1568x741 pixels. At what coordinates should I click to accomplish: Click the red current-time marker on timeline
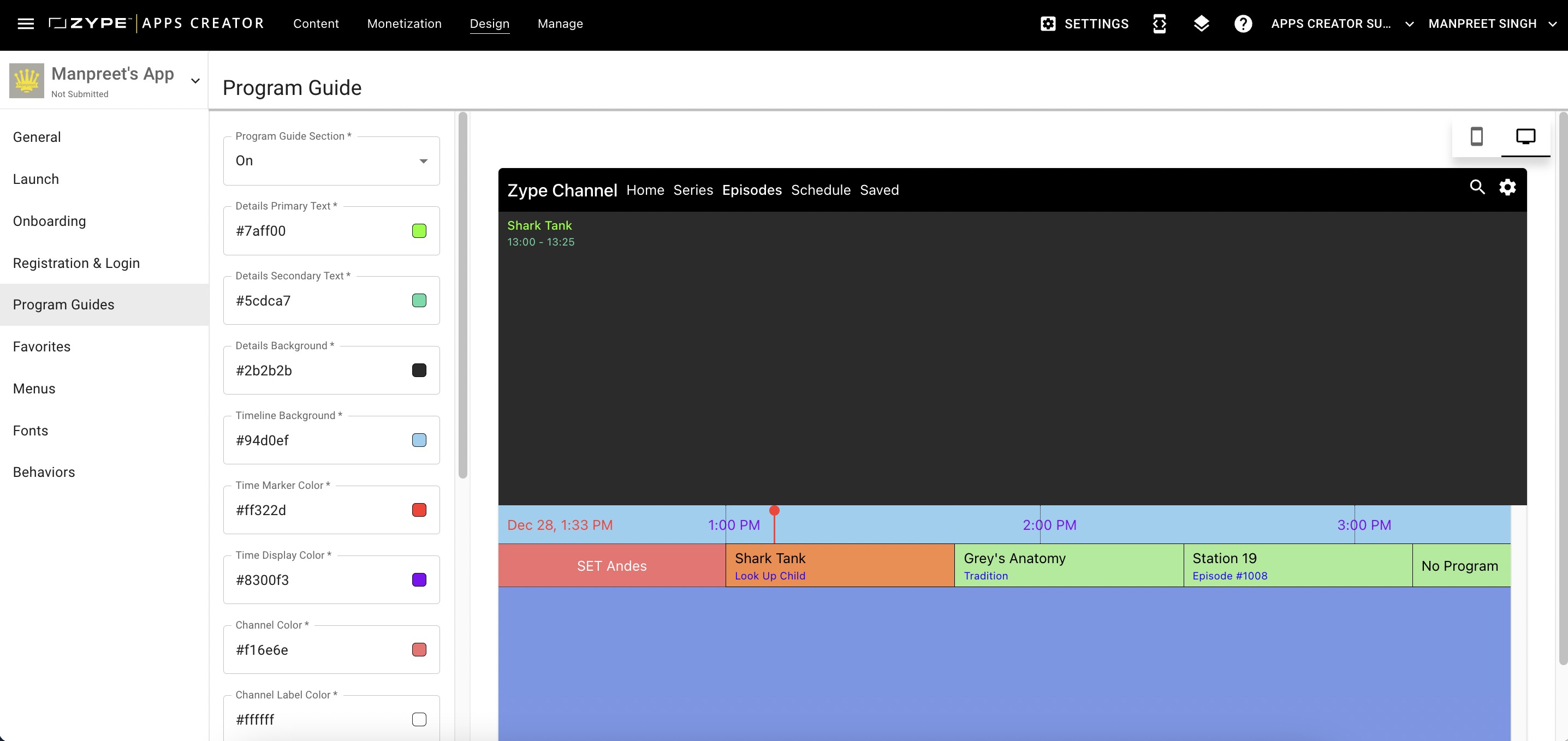click(x=774, y=524)
